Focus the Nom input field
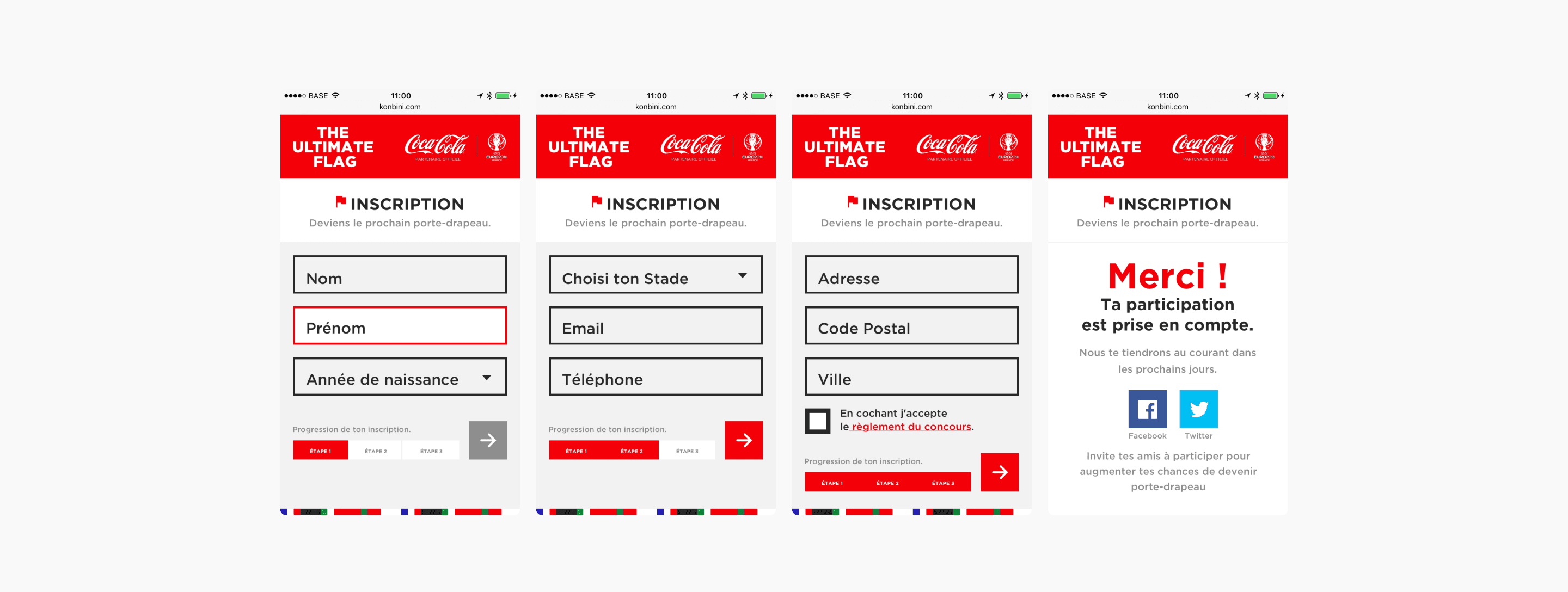This screenshot has height=592, width=1568. click(400, 275)
